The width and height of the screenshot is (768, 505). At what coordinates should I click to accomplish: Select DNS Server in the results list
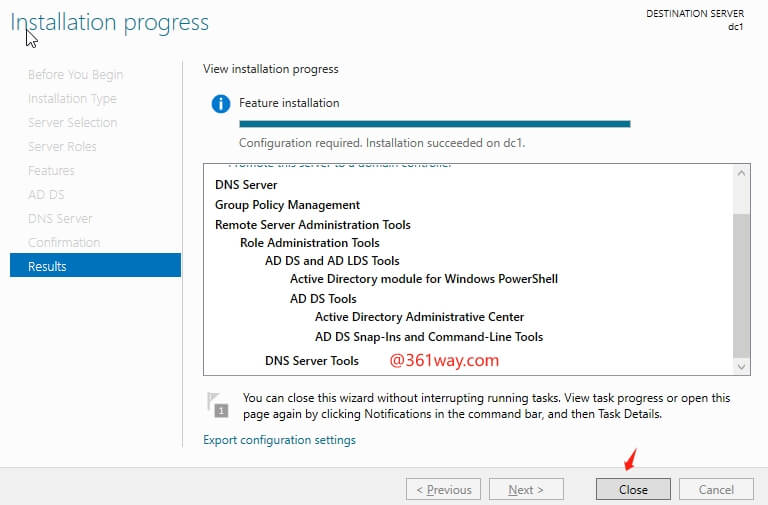(x=246, y=185)
